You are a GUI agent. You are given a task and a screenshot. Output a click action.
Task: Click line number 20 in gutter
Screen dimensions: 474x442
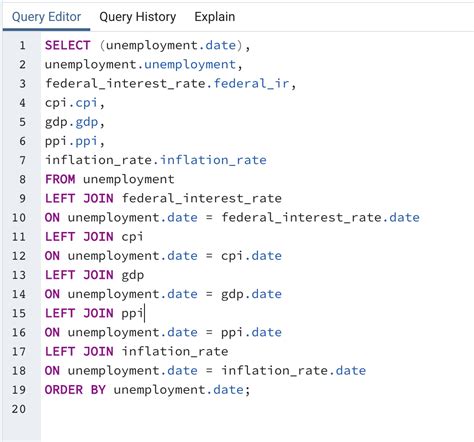pyautogui.click(x=19, y=409)
